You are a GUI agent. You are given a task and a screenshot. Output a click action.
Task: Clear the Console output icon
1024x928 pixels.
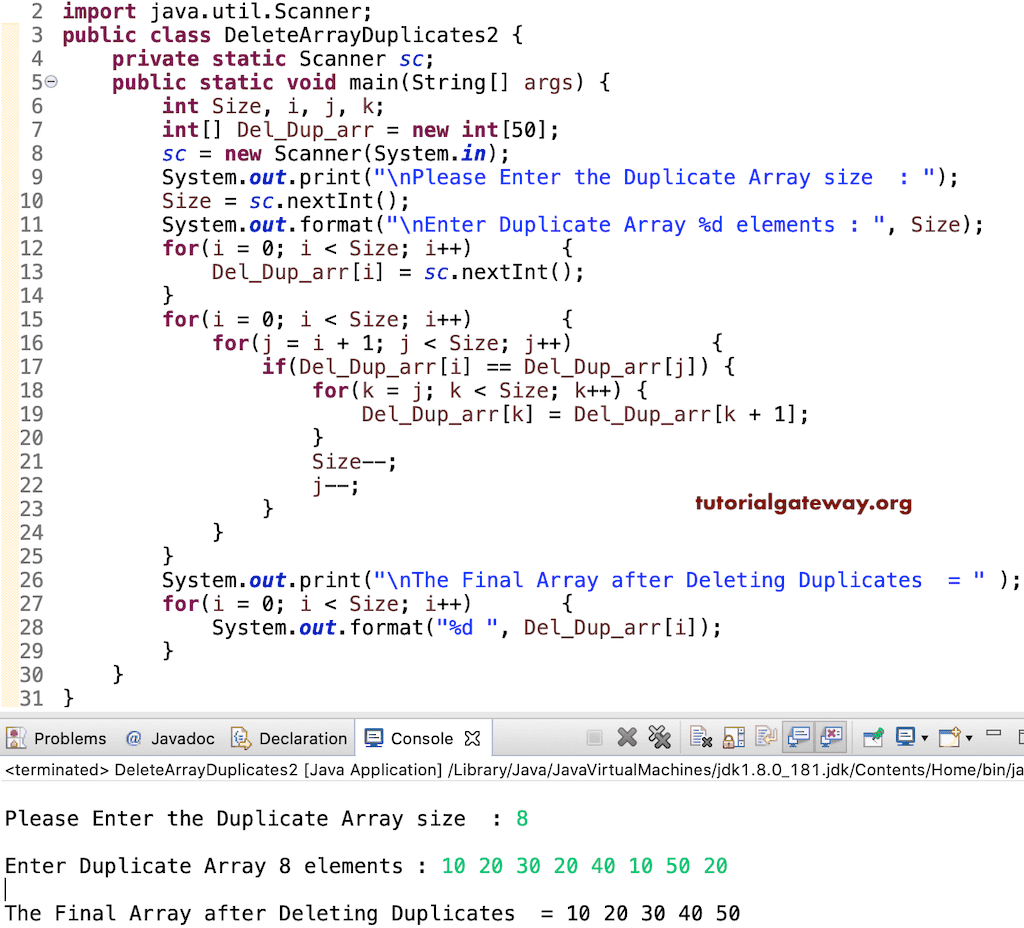[699, 737]
